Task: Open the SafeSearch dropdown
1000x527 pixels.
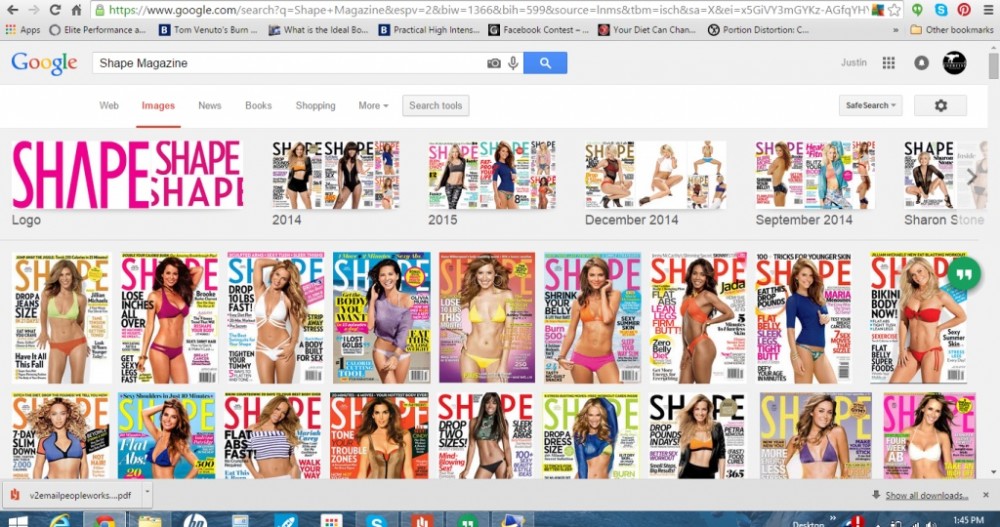Action: tap(871, 105)
